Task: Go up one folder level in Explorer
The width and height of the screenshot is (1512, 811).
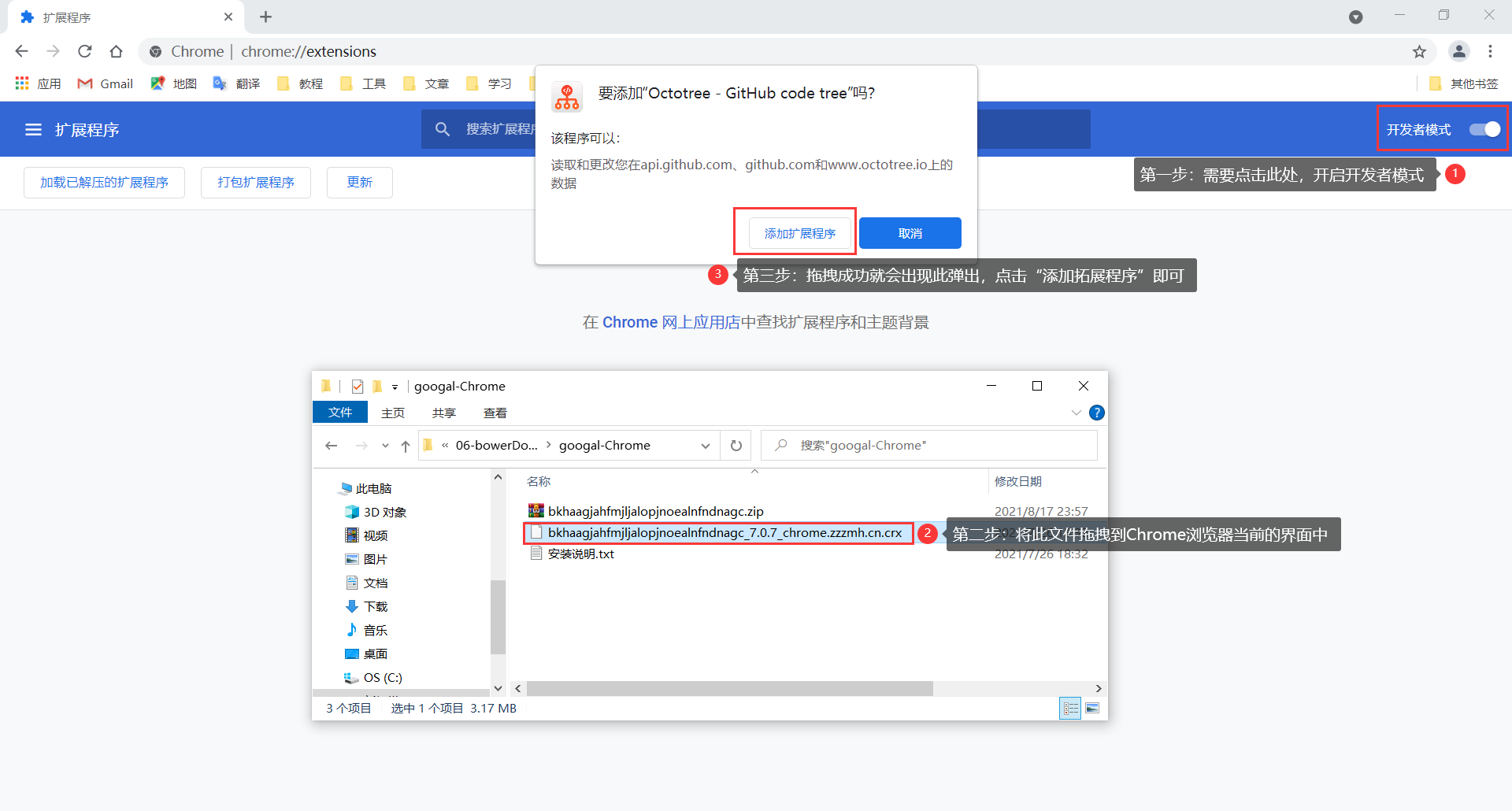Action: [x=406, y=446]
